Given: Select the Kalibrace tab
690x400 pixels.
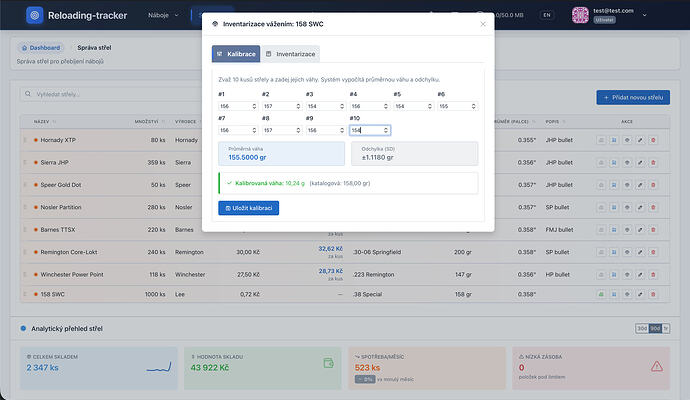Looking at the screenshot, I should click(235, 54).
